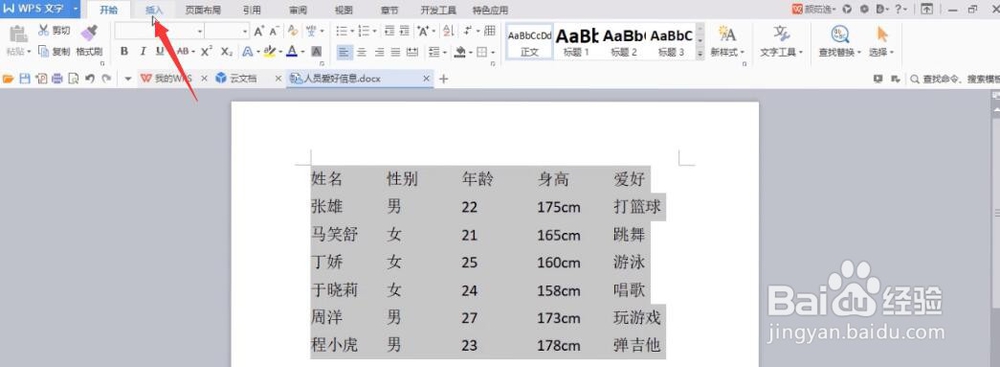Switch to the 开发工具 ribbon tab
1000x367 pixels.
point(438,10)
